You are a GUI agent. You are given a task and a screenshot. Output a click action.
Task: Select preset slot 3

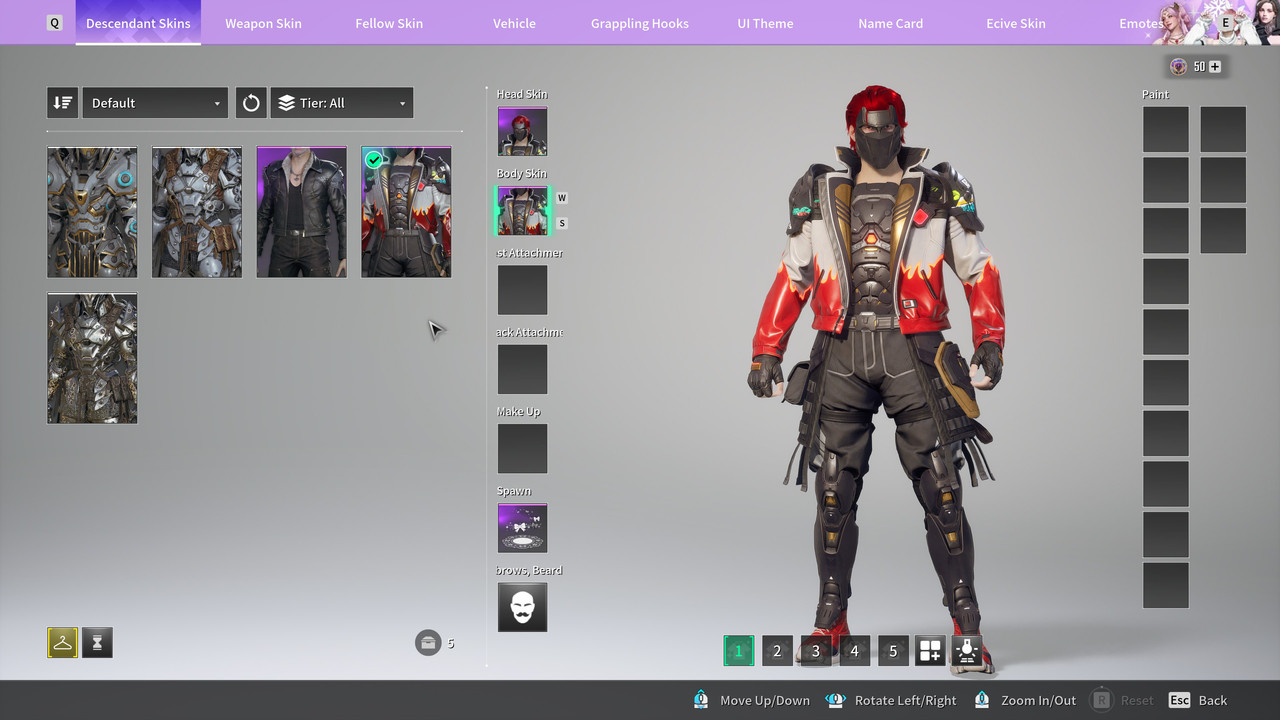pyautogui.click(x=816, y=651)
